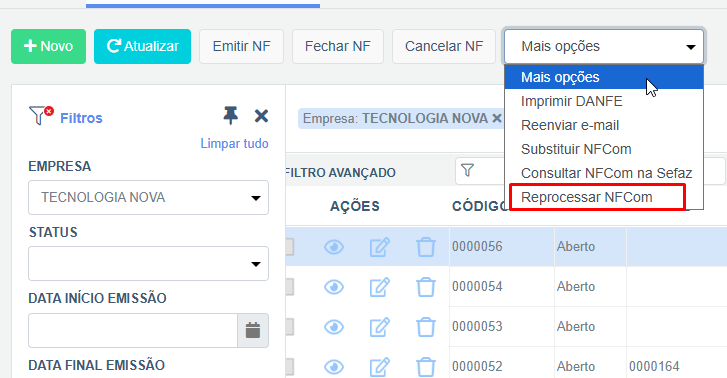Delete record 0000056
727x378 pixels.
click(x=426, y=247)
